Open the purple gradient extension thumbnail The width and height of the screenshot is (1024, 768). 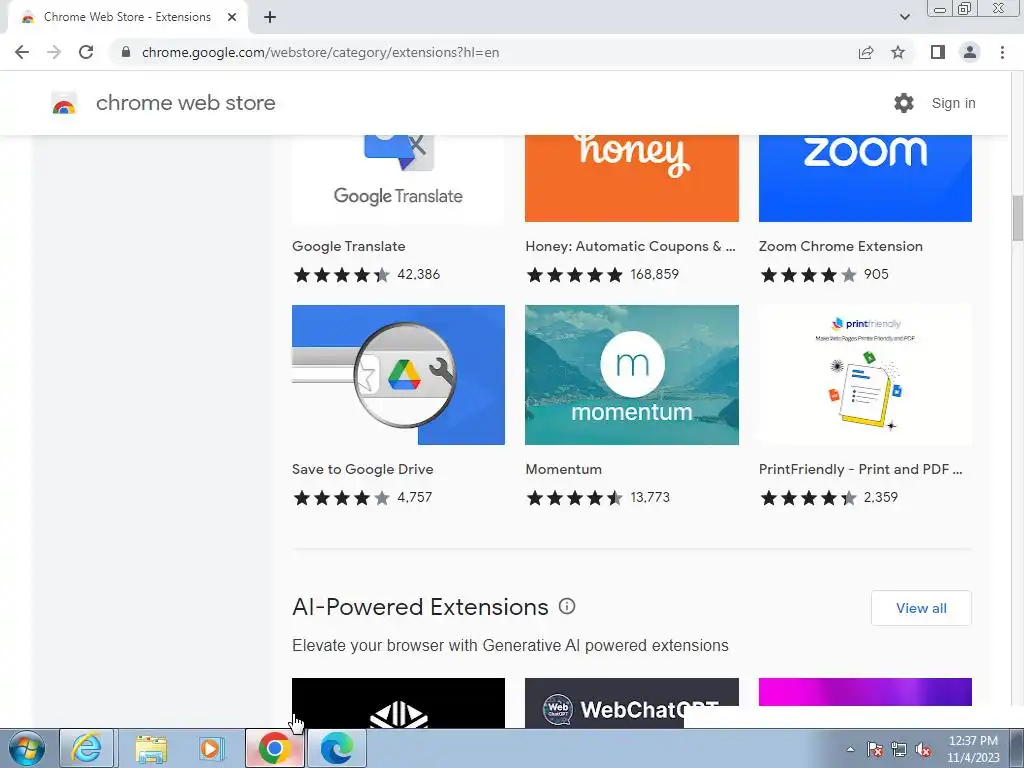coord(865,692)
